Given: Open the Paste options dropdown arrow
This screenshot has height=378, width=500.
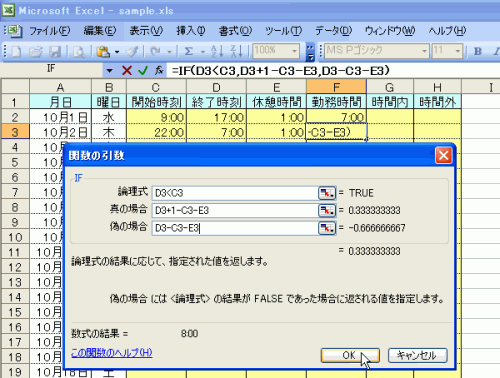Looking at the screenshot, I should pos(117,52).
